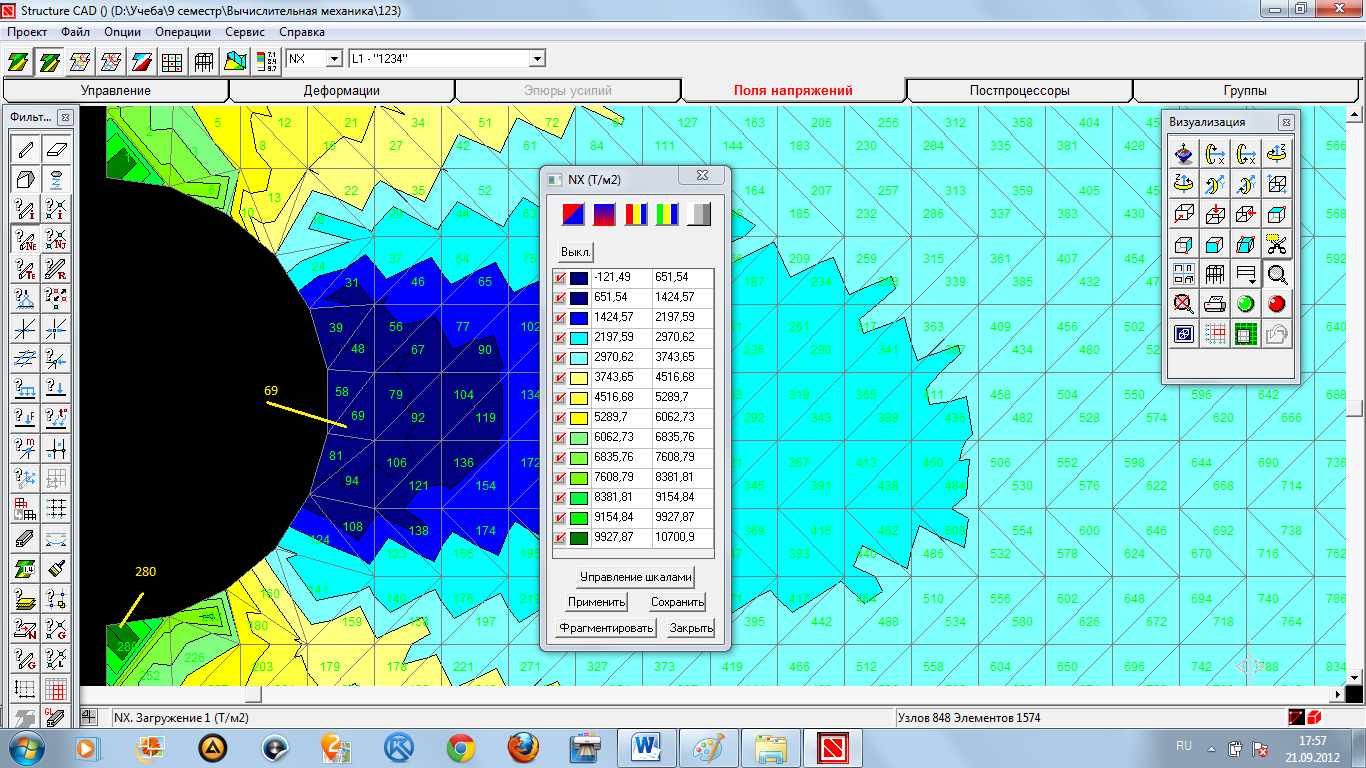Toggle checkbox for range 5289,7 to 6062,73
The image size is (1366, 768).
pyautogui.click(x=560, y=417)
